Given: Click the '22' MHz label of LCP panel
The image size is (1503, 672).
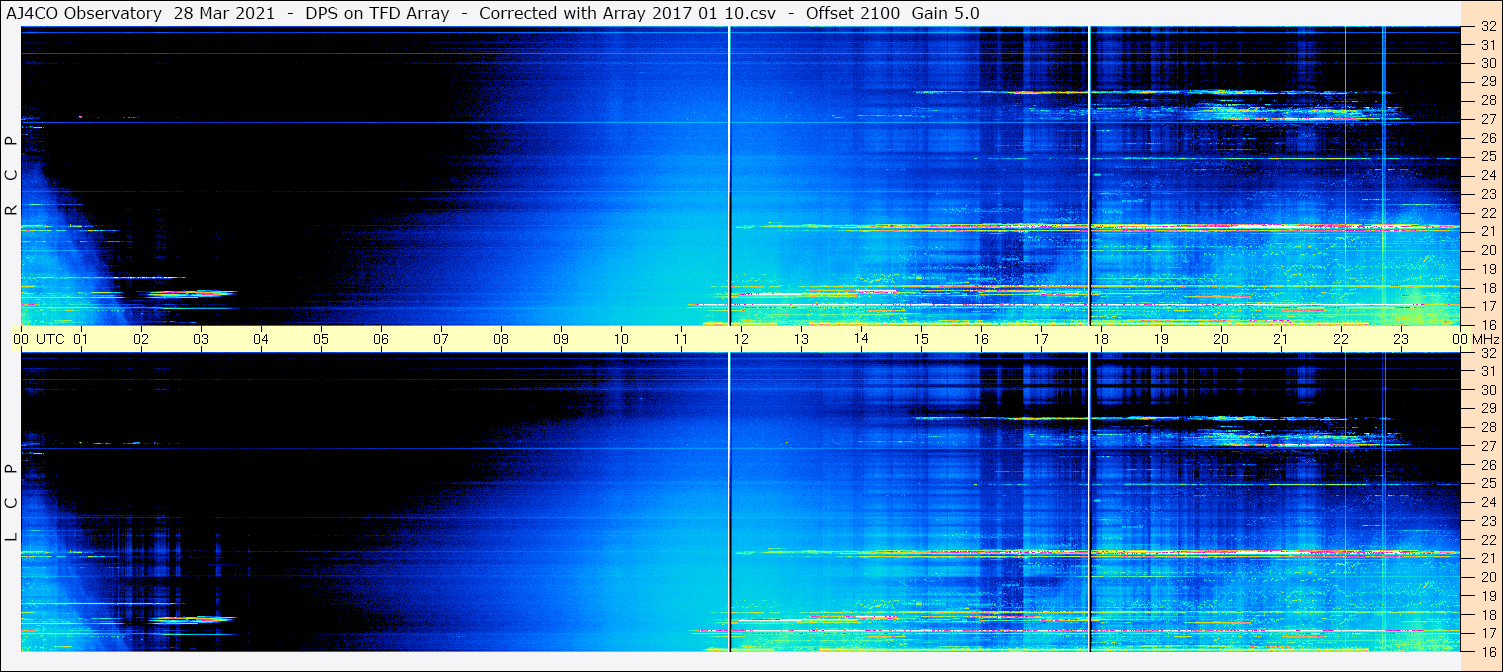Looking at the screenshot, I should [1487, 540].
